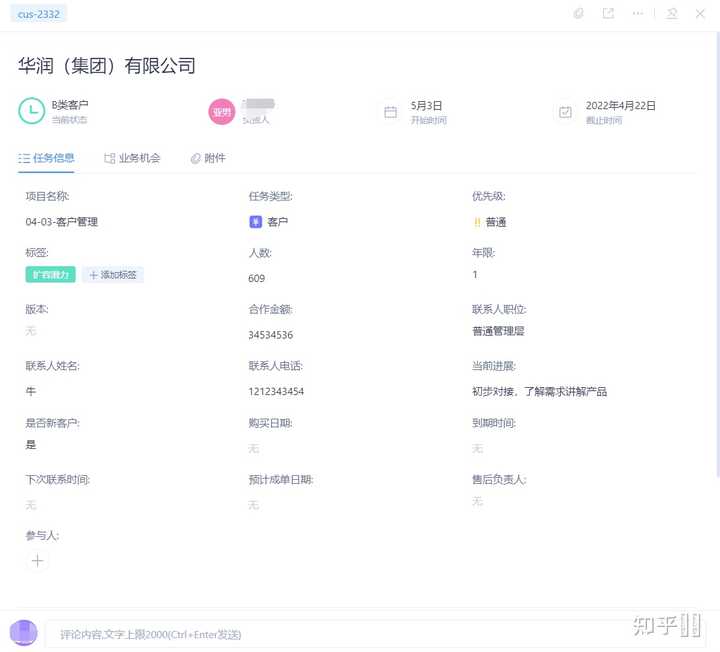
Task: Click project name 04-03-客户管理
Action: point(62,222)
